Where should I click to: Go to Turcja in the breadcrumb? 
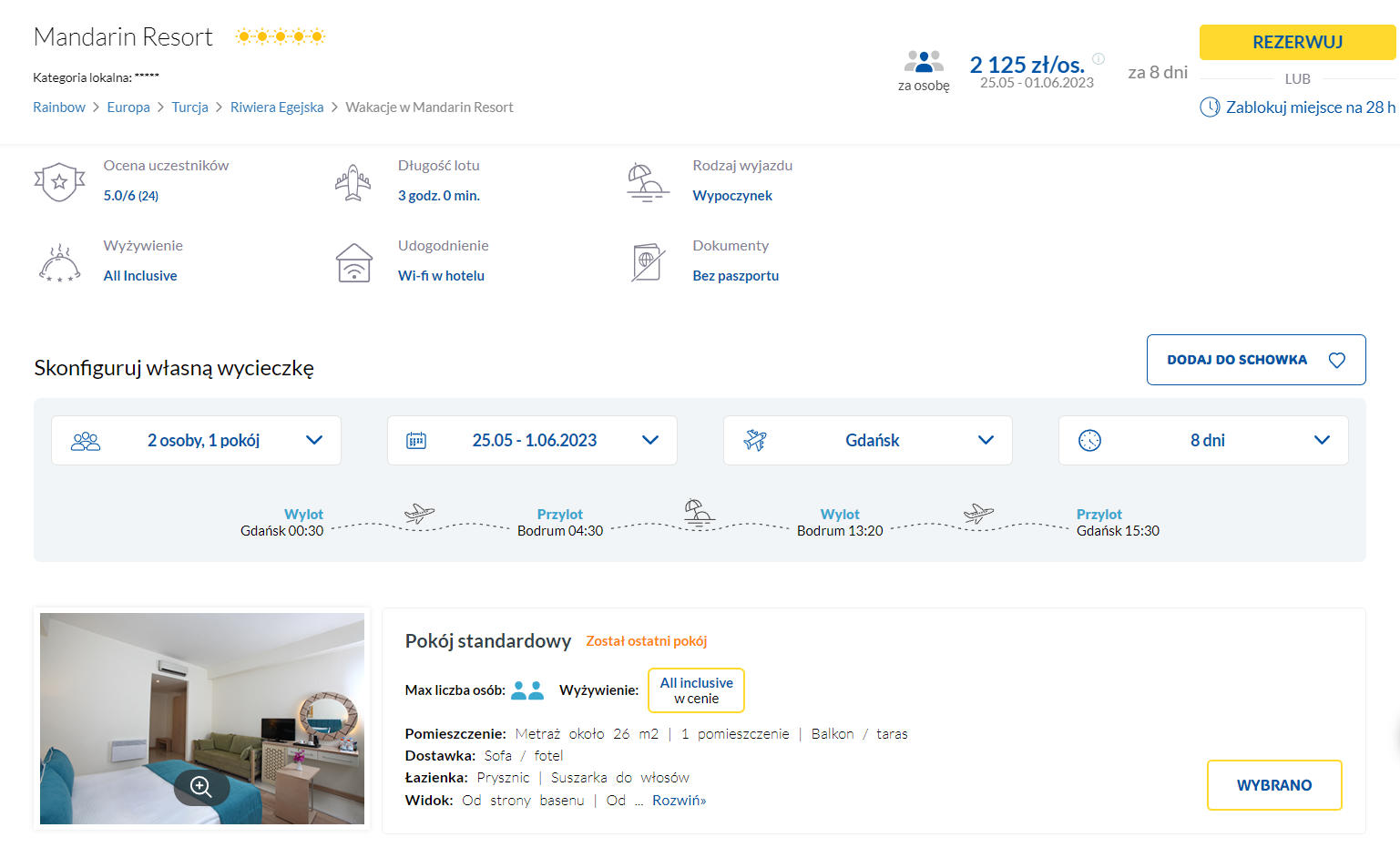click(x=189, y=107)
